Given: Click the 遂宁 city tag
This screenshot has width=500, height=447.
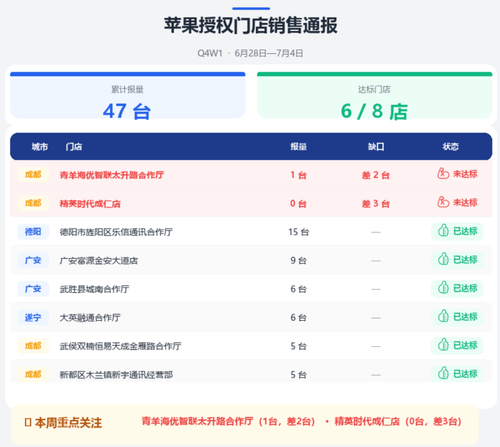Looking at the screenshot, I should [33, 317].
